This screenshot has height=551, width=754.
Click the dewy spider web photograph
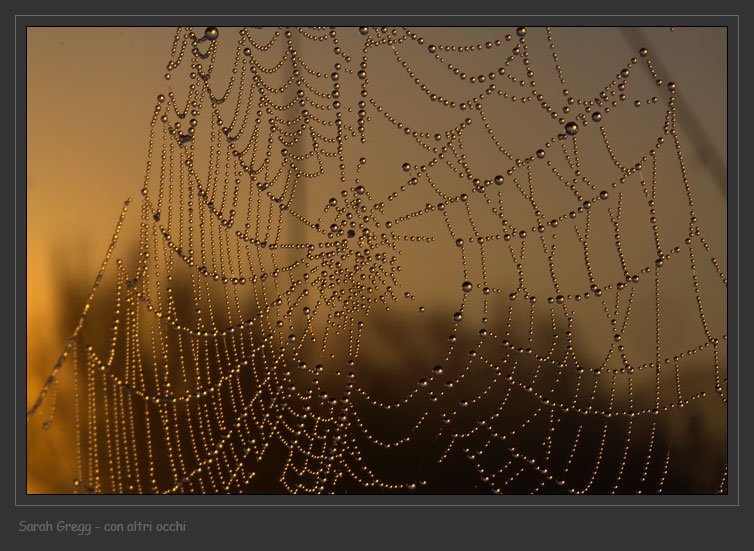tap(377, 260)
